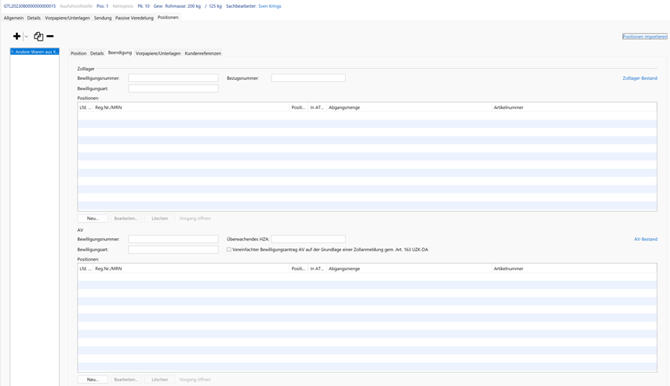
Task: Click the Positionen importieren link
Action: 645,37
